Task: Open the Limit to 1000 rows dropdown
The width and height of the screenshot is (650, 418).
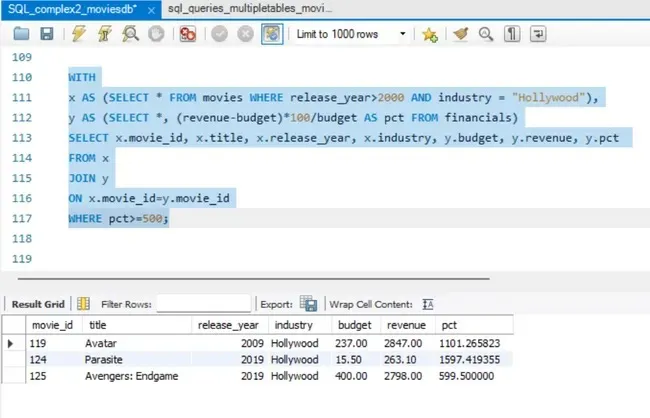Action: pyautogui.click(x=402, y=34)
